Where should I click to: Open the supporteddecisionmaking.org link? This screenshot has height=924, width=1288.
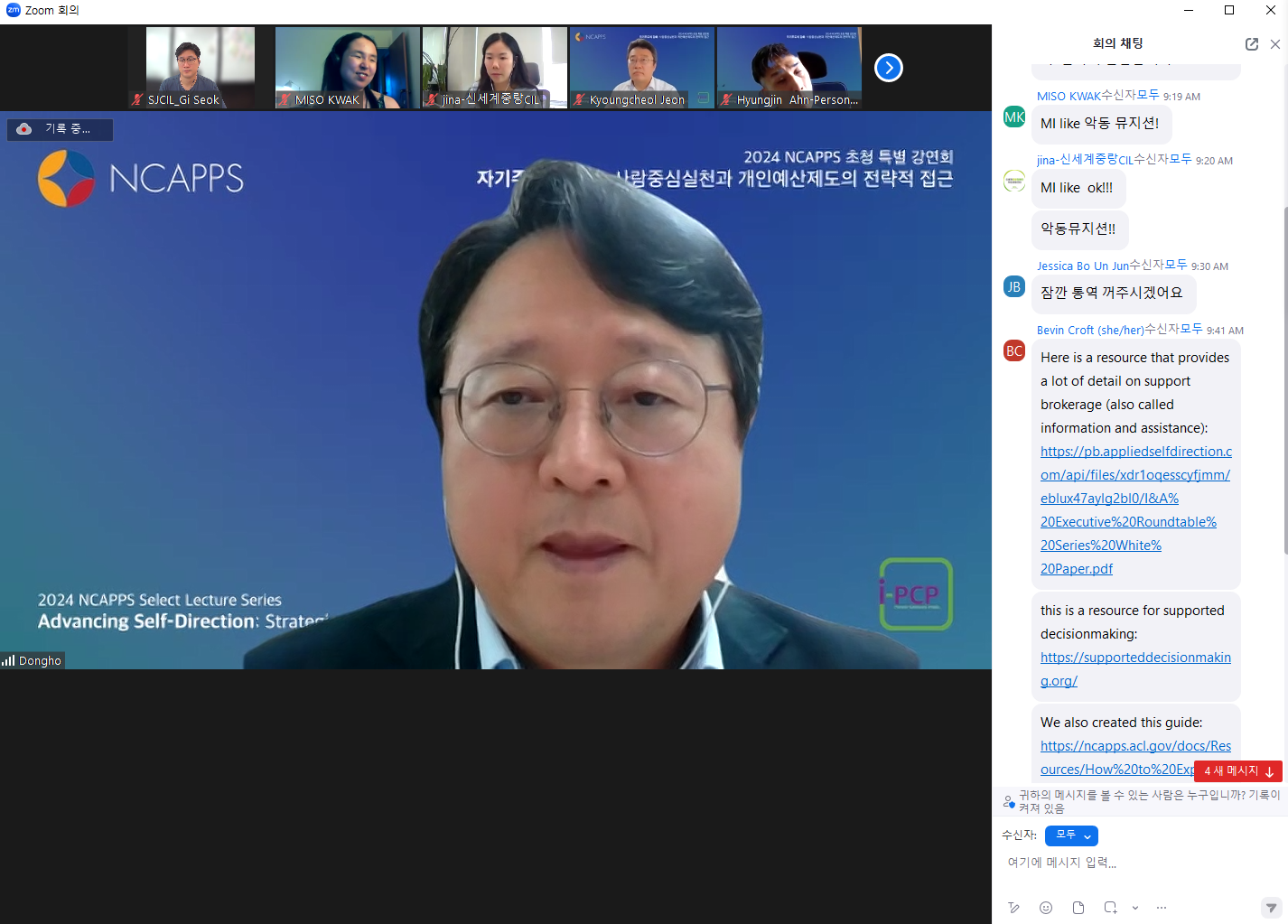[x=1135, y=668]
